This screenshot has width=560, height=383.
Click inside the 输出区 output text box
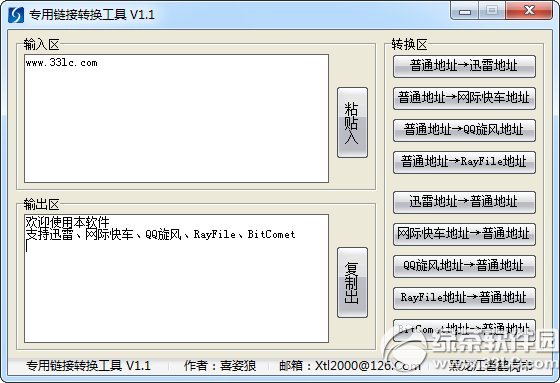point(176,279)
